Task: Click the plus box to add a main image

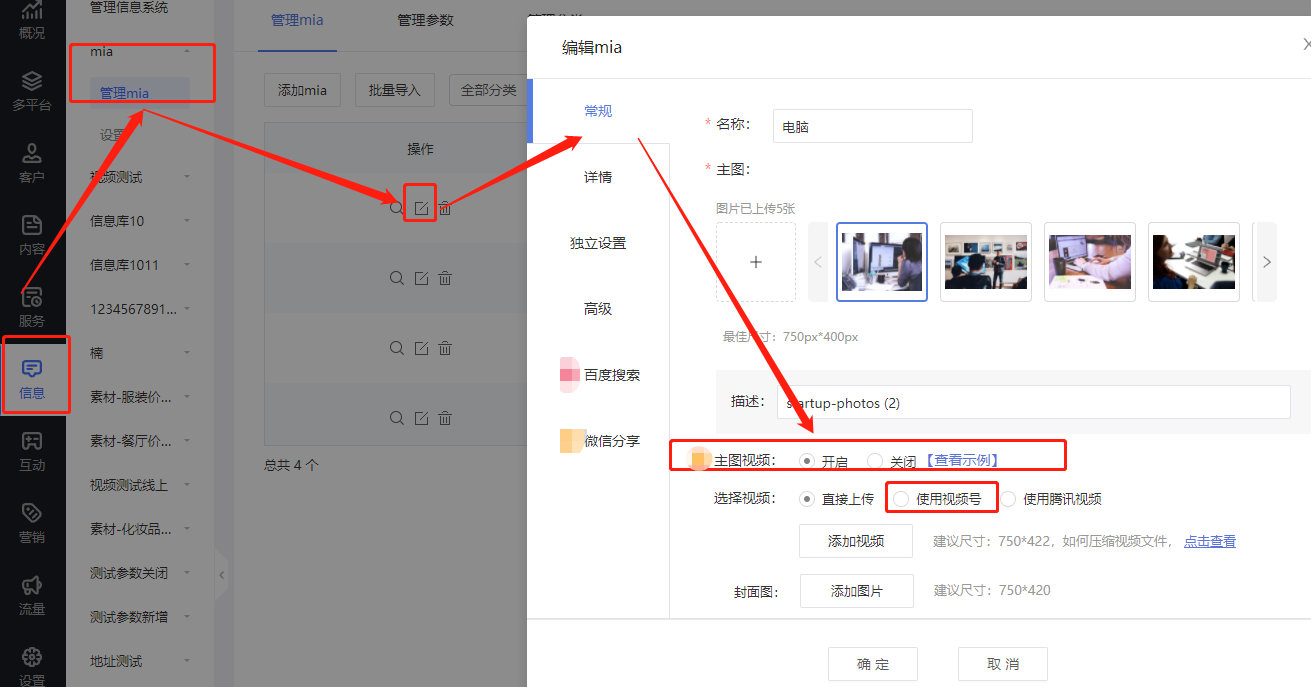Action: click(x=756, y=262)
